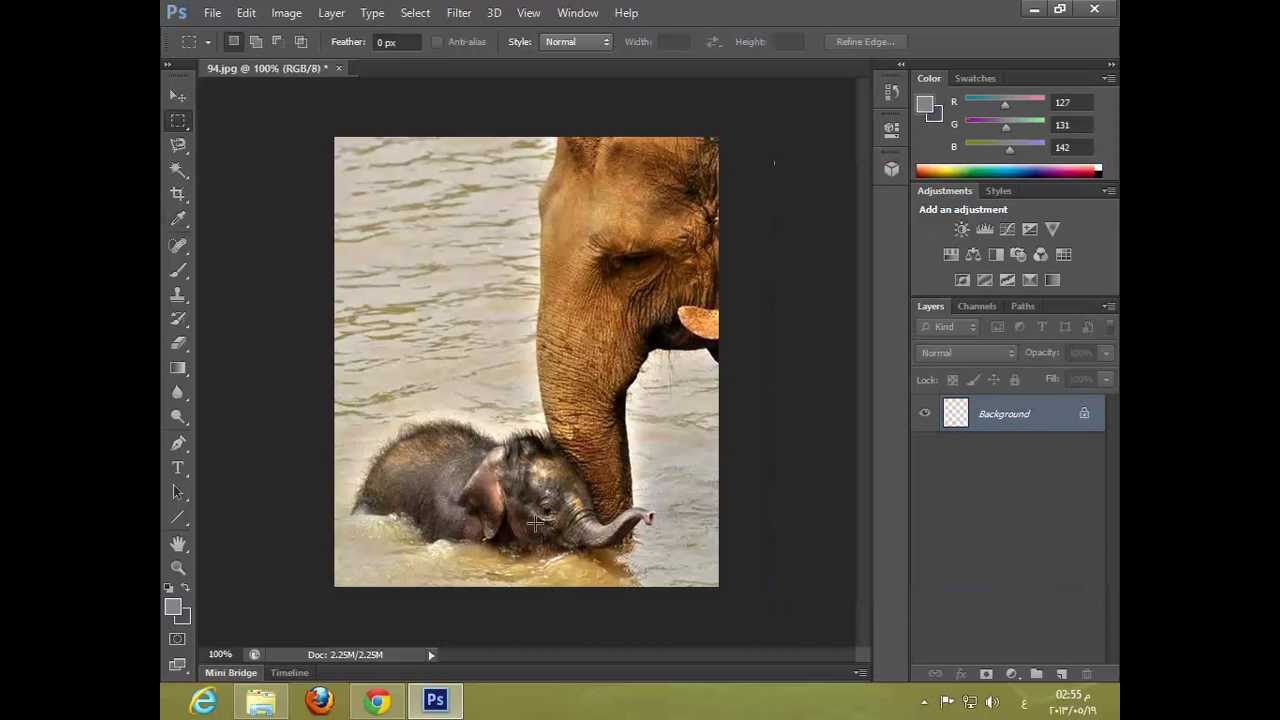This screenshot has width=1280, height=720.
Task: Open the History panel icon
Action: tap(891, 92)
